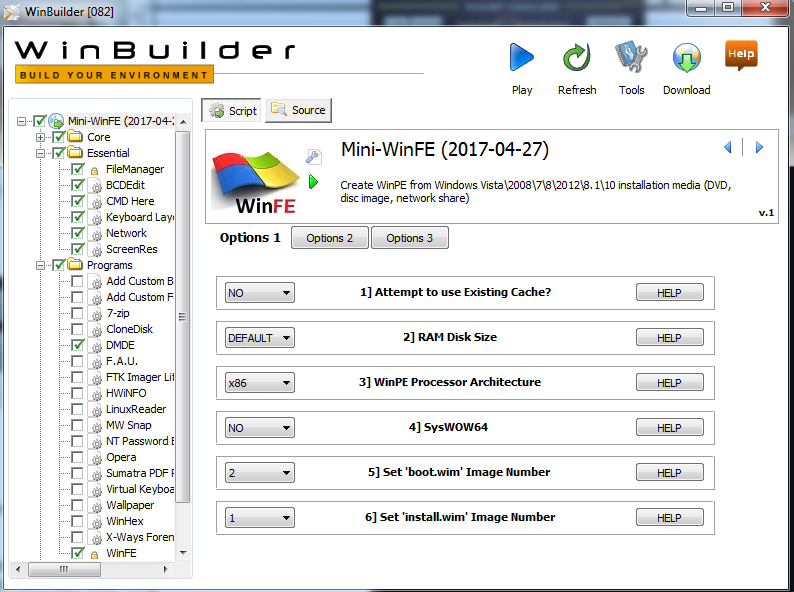Enable the FTK Imager Lite checkbox
This screenshot has height=592, width=794.
[x=77, y=377]
